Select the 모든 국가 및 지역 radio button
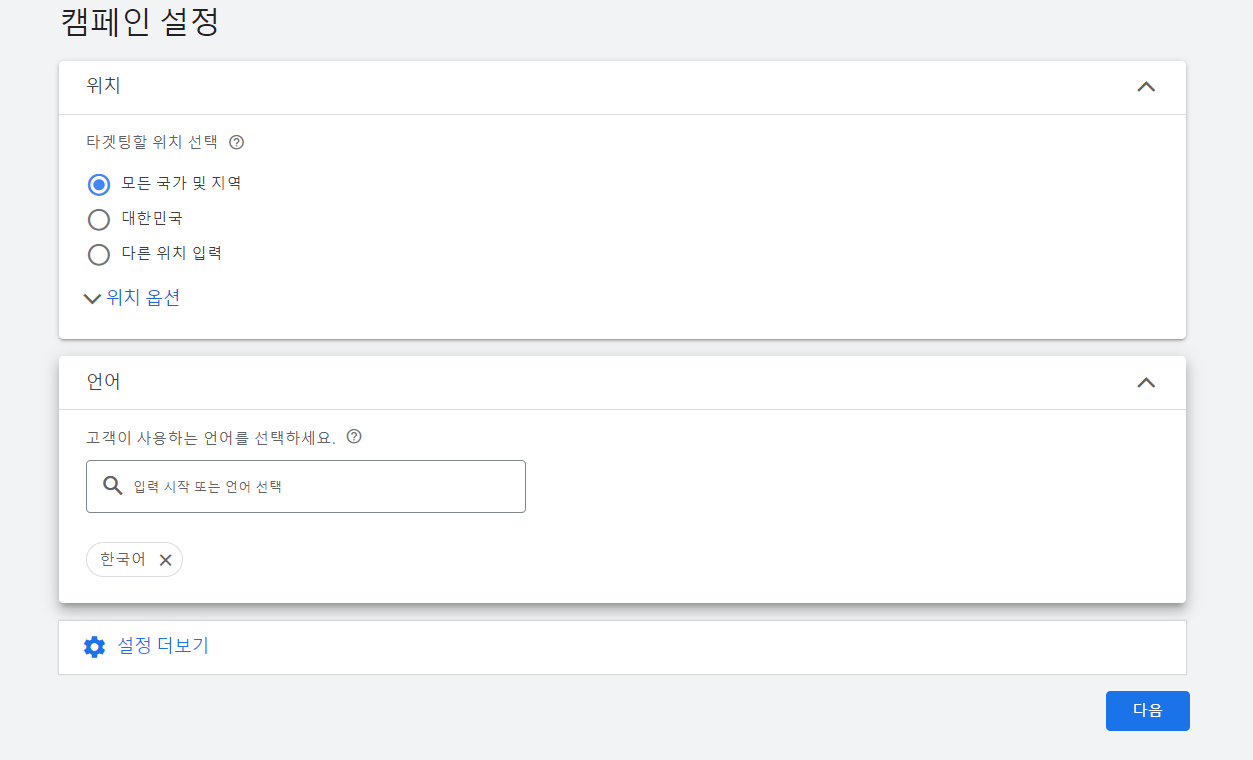This screenshot has height=760, width=1253. 99,184
